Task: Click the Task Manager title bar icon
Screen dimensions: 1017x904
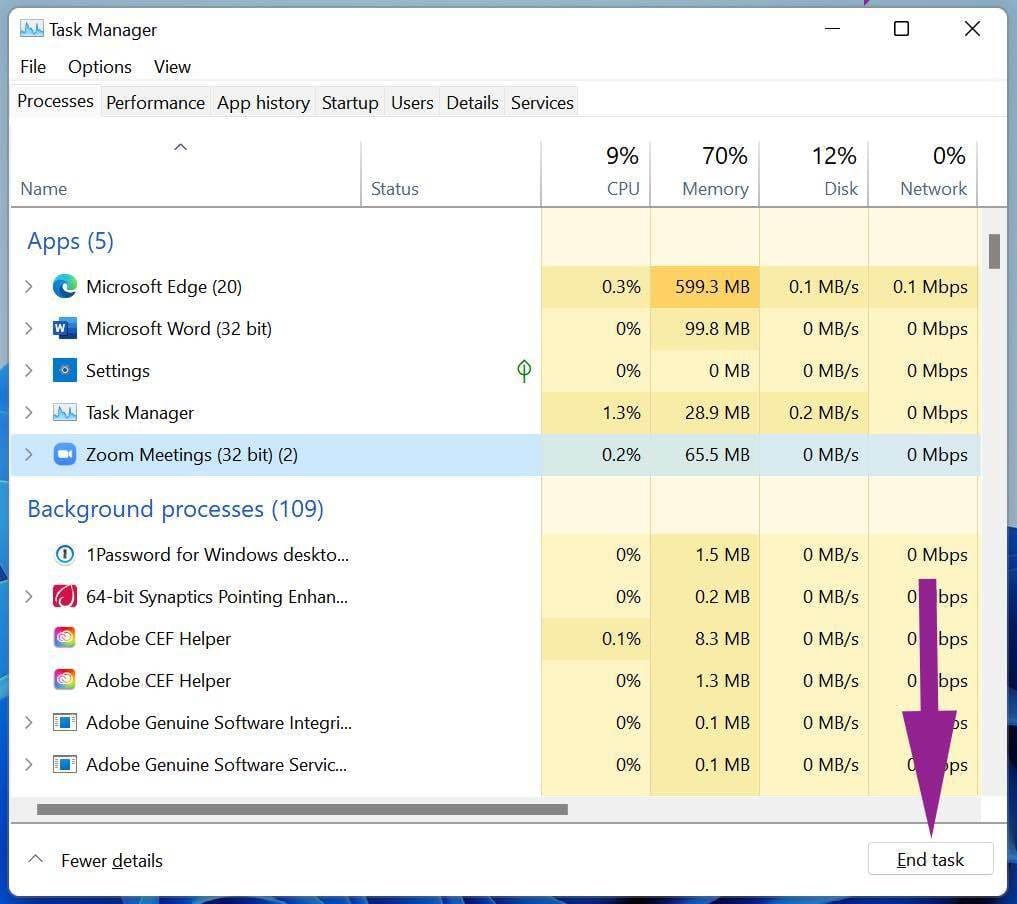Action: (31, 29)
